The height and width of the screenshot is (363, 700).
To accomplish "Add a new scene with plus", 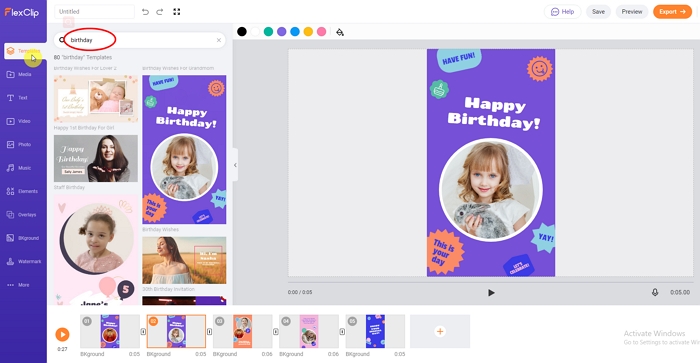I will point(440,331).
